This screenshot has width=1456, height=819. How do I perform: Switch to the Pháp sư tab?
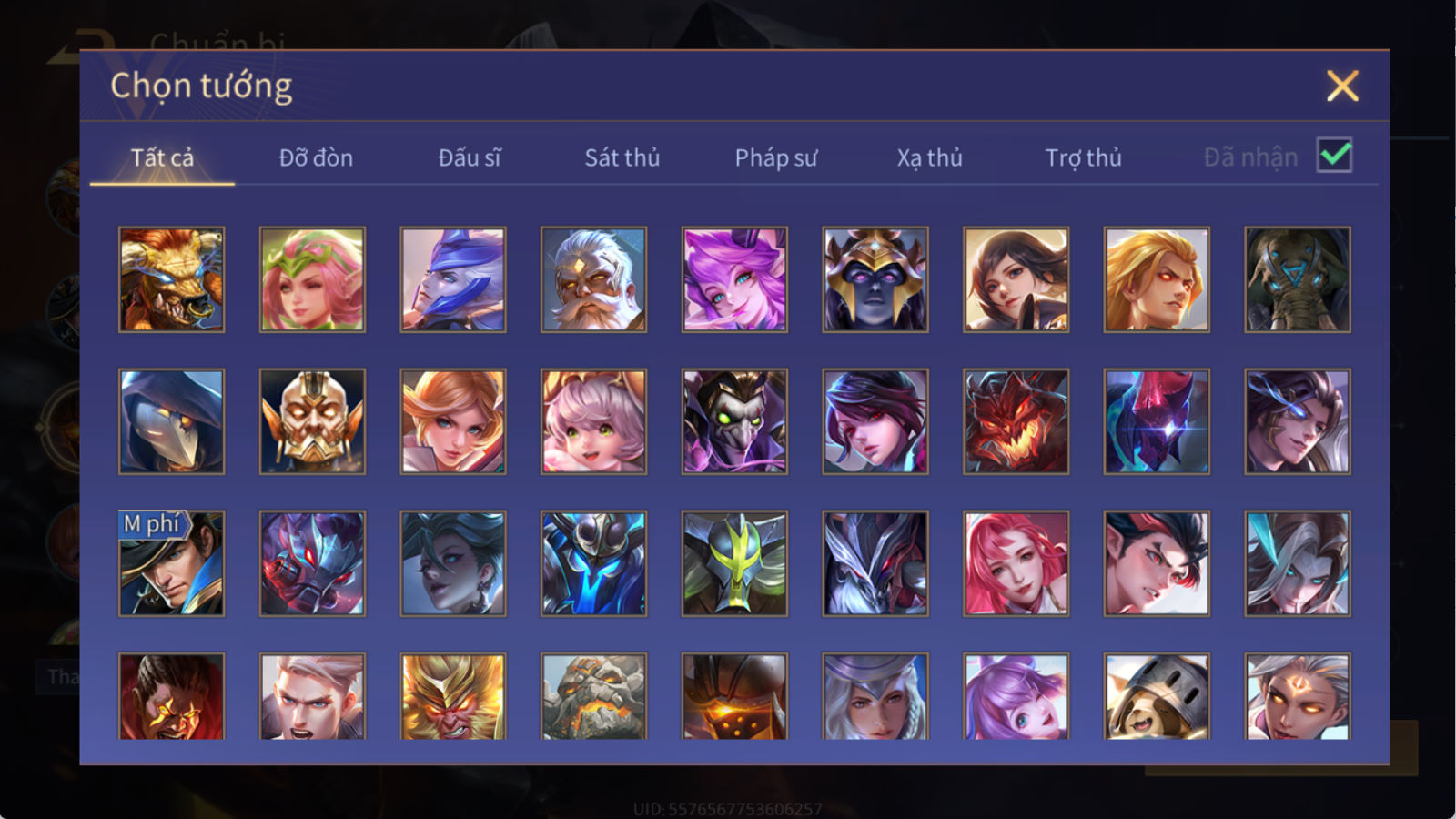(x=776, y=157)
